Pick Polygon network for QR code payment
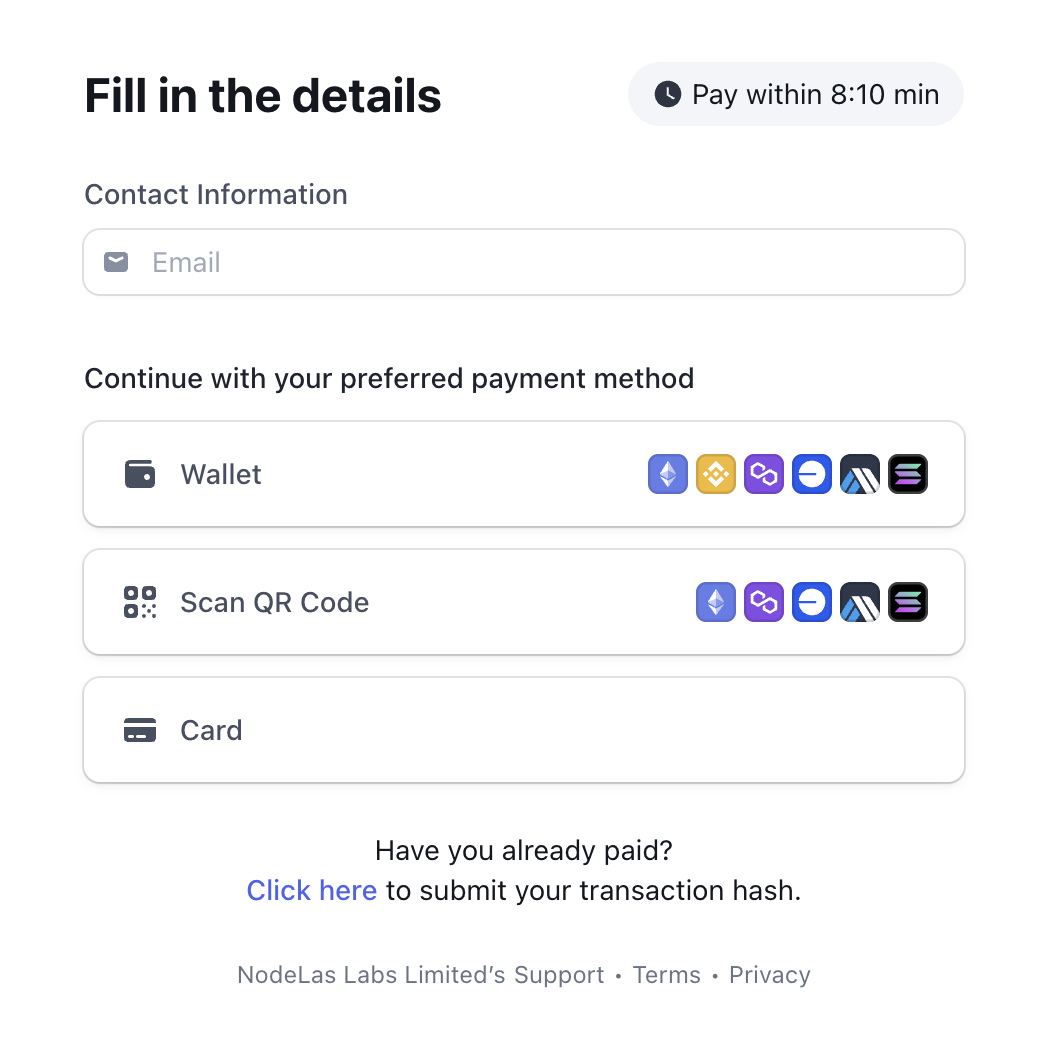 (764, 602)
